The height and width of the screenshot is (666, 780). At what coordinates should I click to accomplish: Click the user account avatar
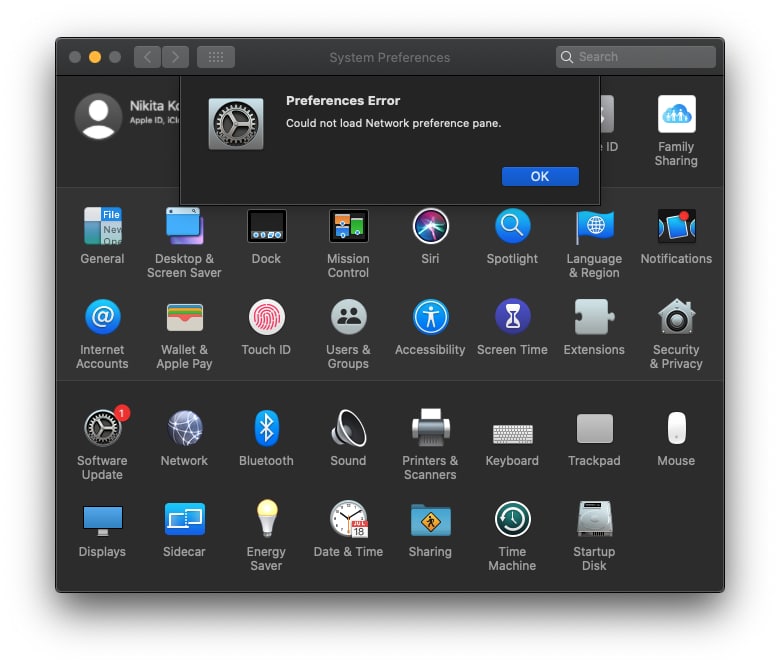click(x=98, y=116)
